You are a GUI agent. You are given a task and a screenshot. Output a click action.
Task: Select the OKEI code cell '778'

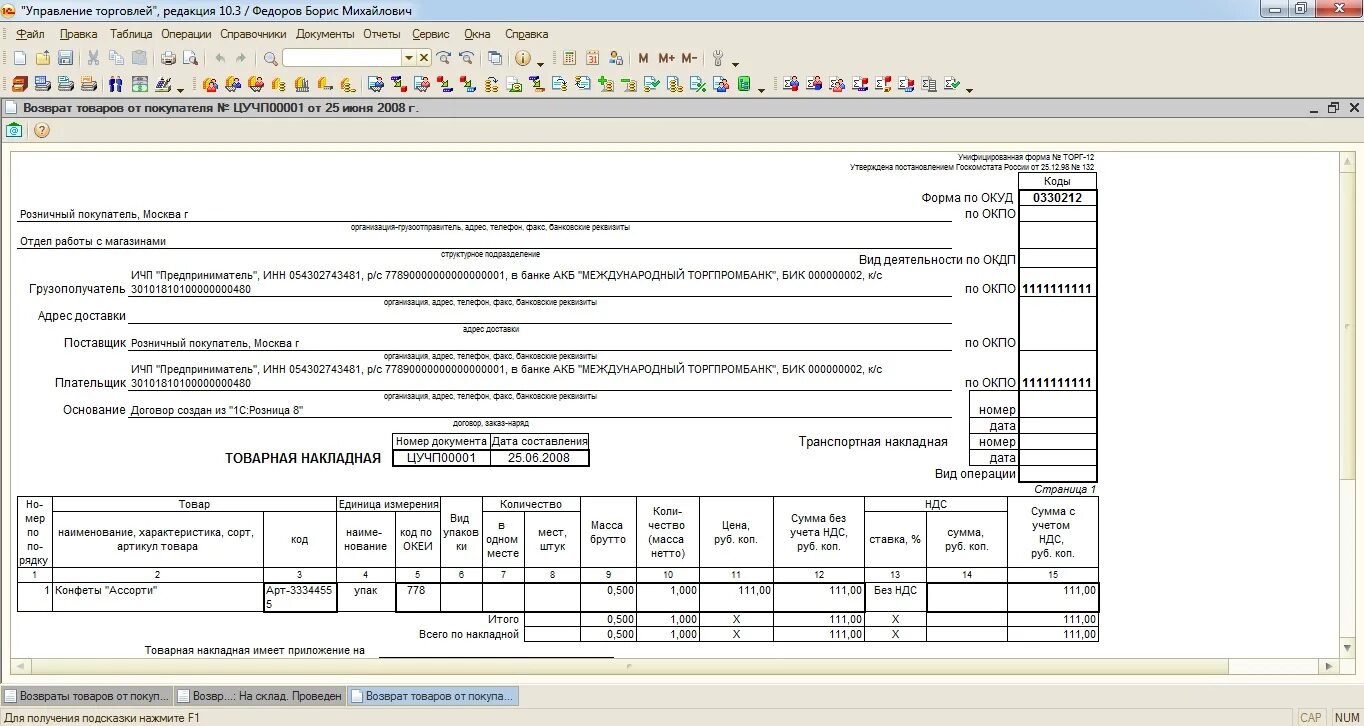pos(418,597)
